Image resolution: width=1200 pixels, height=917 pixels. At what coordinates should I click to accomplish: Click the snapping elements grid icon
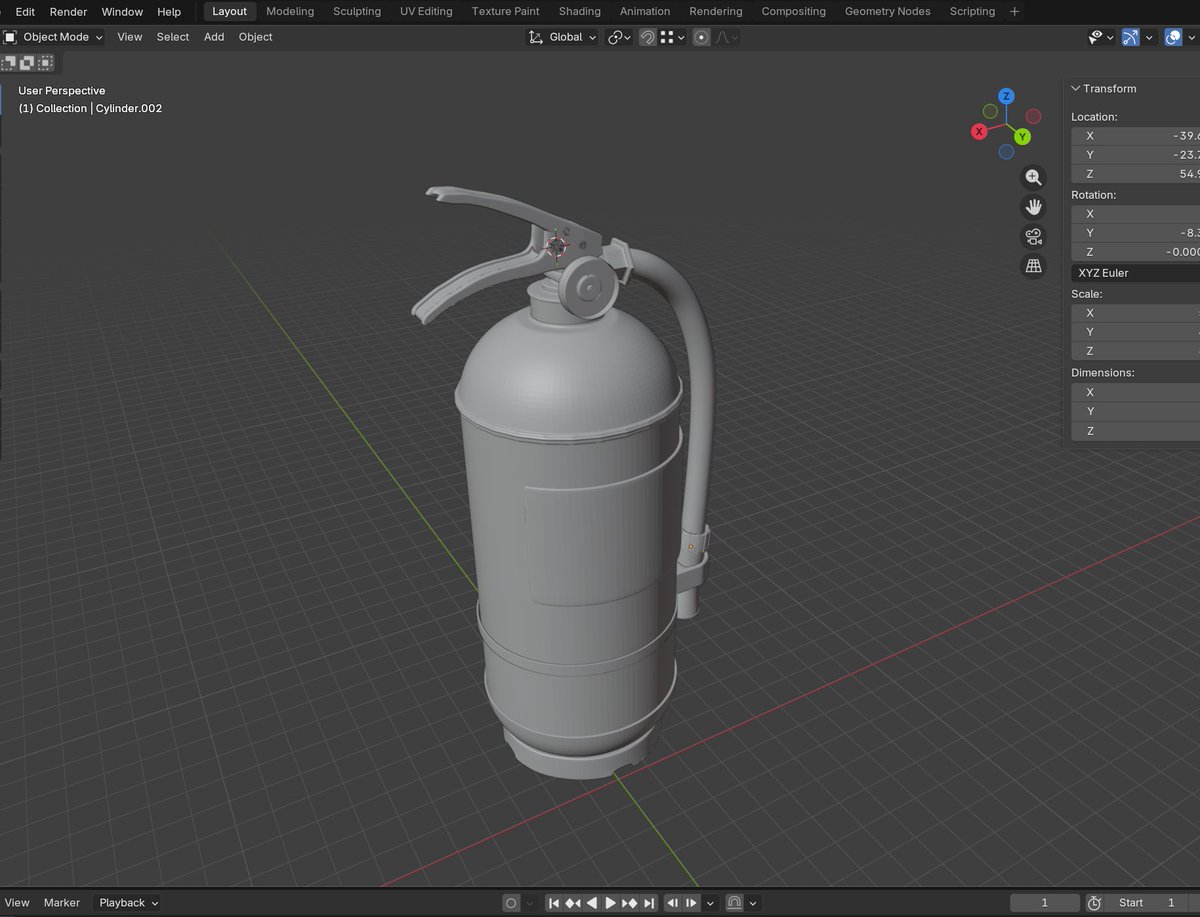click(670, 37)
